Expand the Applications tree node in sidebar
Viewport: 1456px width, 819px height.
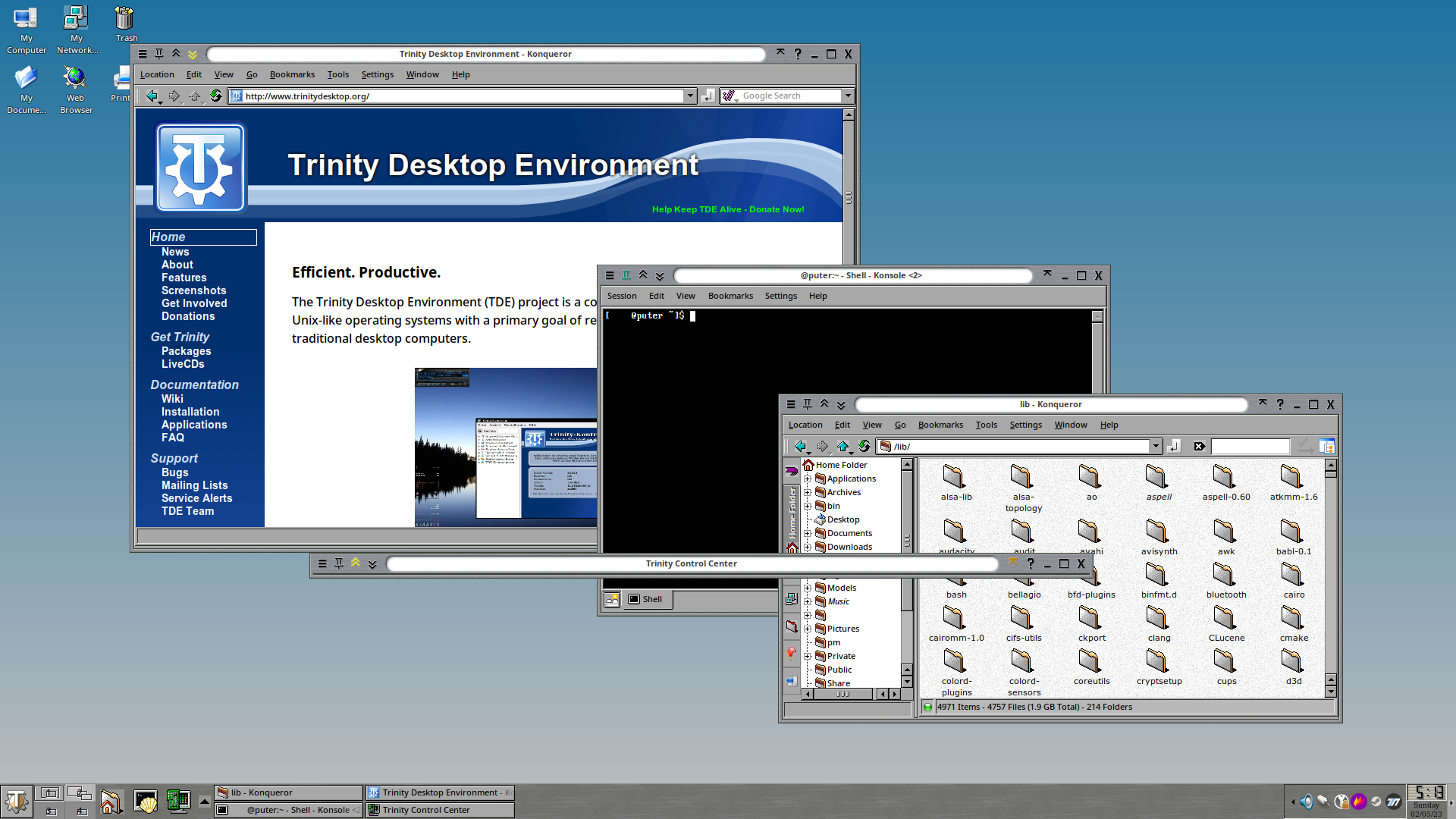click(x=808, y=479)
